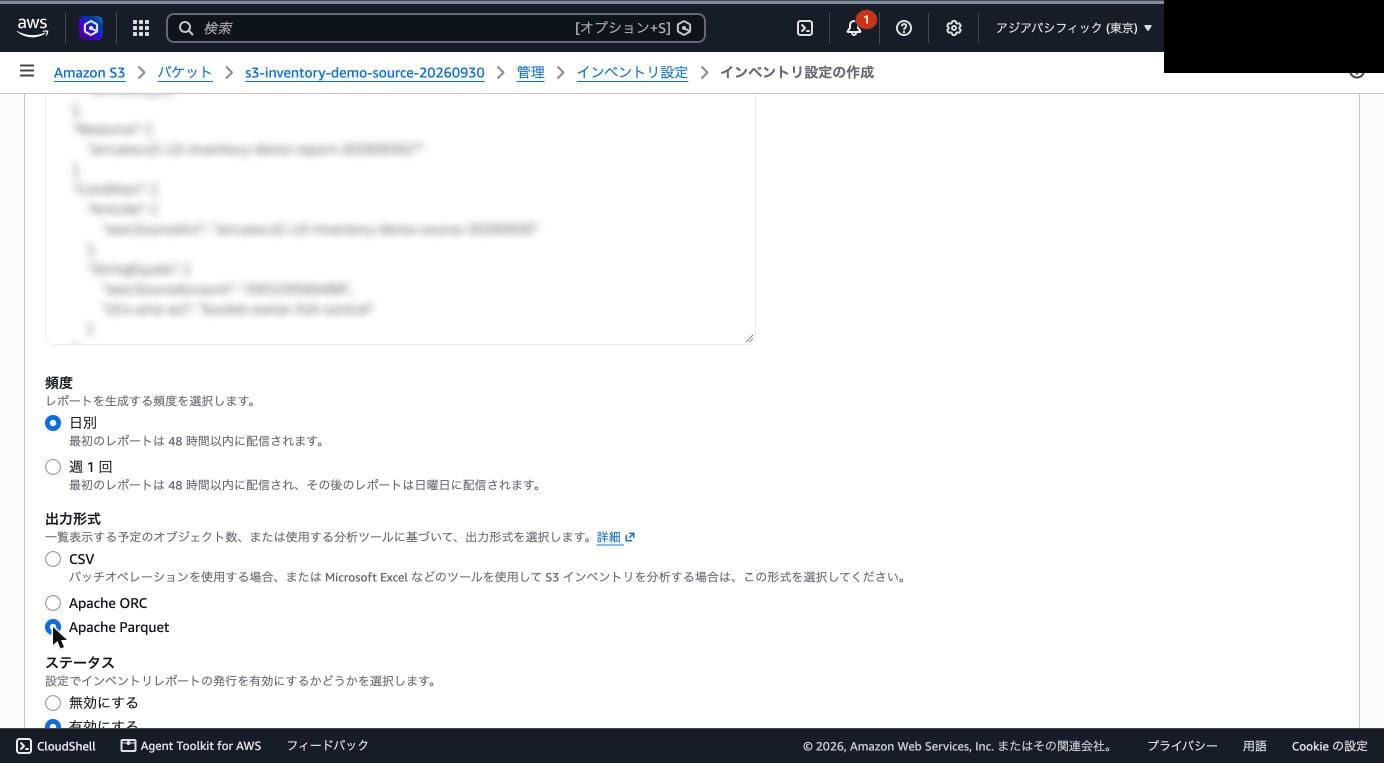This screenshot has height=763, width=1384.
Task: Open the プライバシー link
Action: (x=1182, y=746)
